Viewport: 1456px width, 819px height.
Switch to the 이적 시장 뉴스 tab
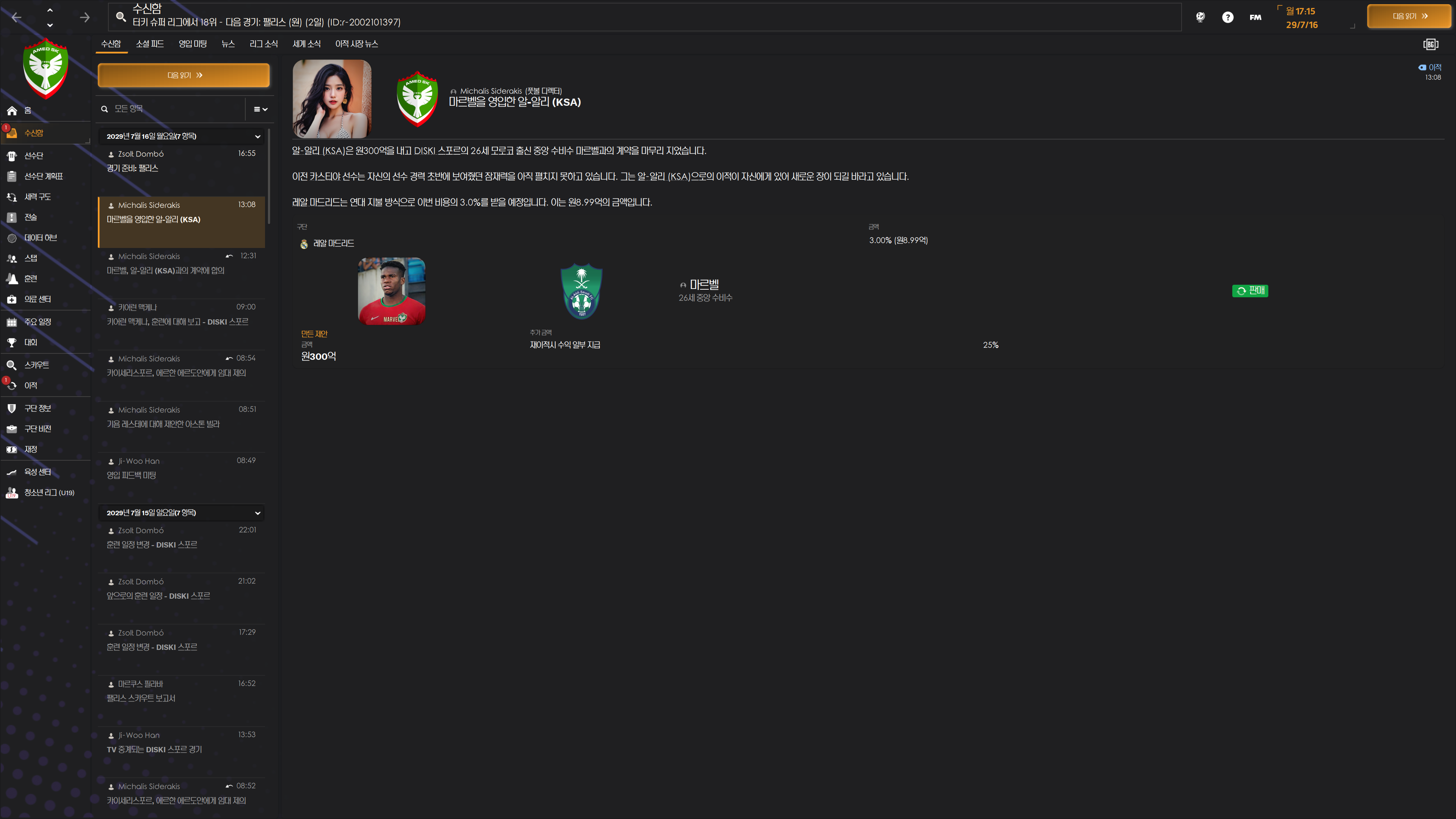[356, 44]
